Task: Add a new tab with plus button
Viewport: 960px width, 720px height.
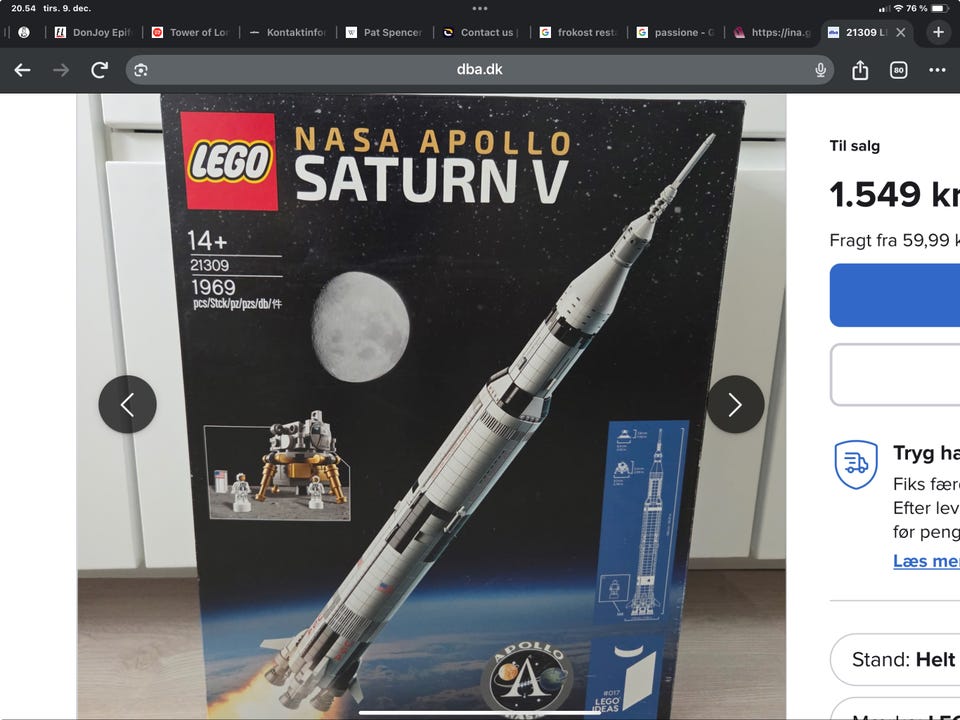Action: tap(938, 32)
